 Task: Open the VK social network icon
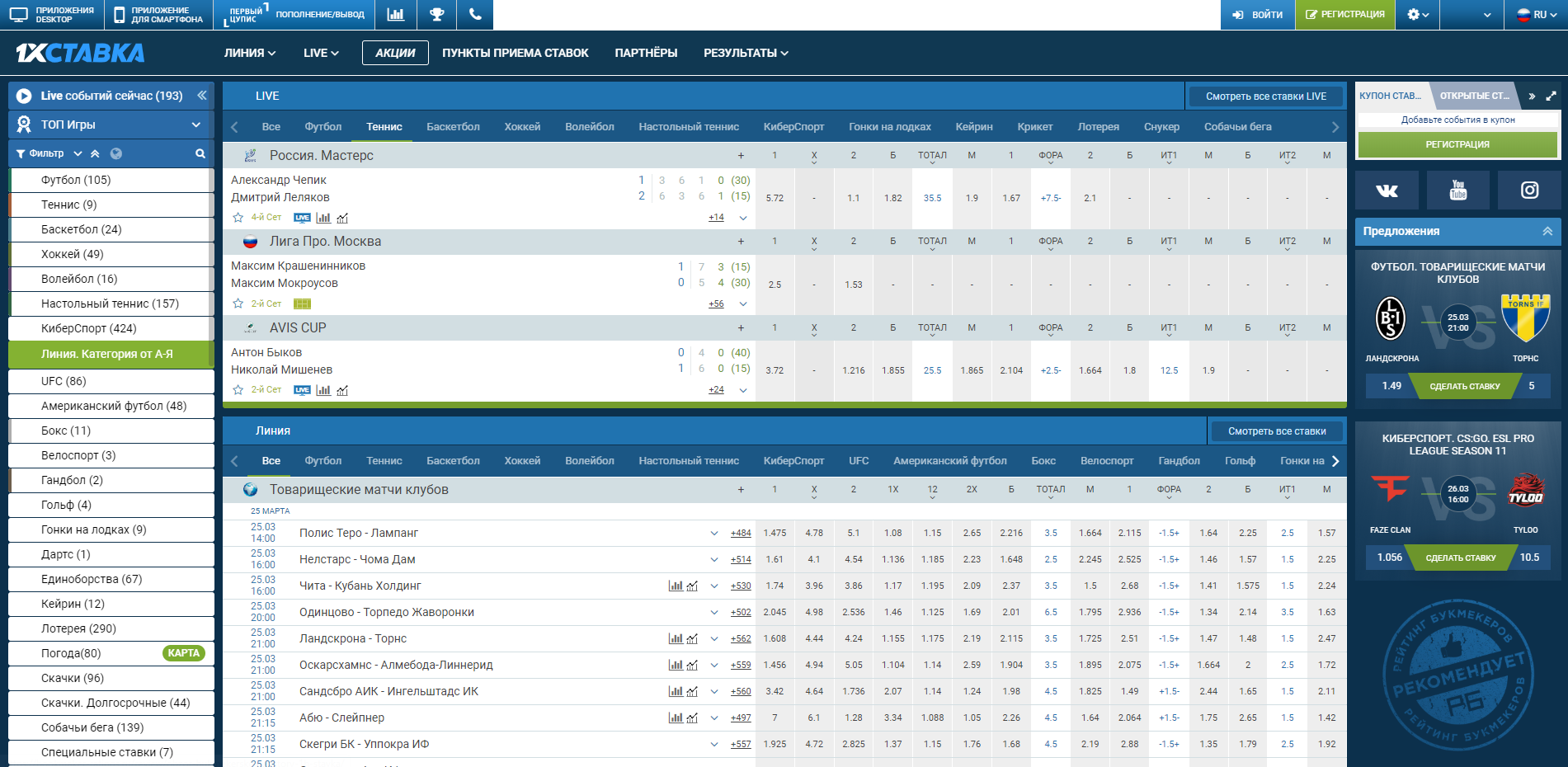click(1387, 191)
